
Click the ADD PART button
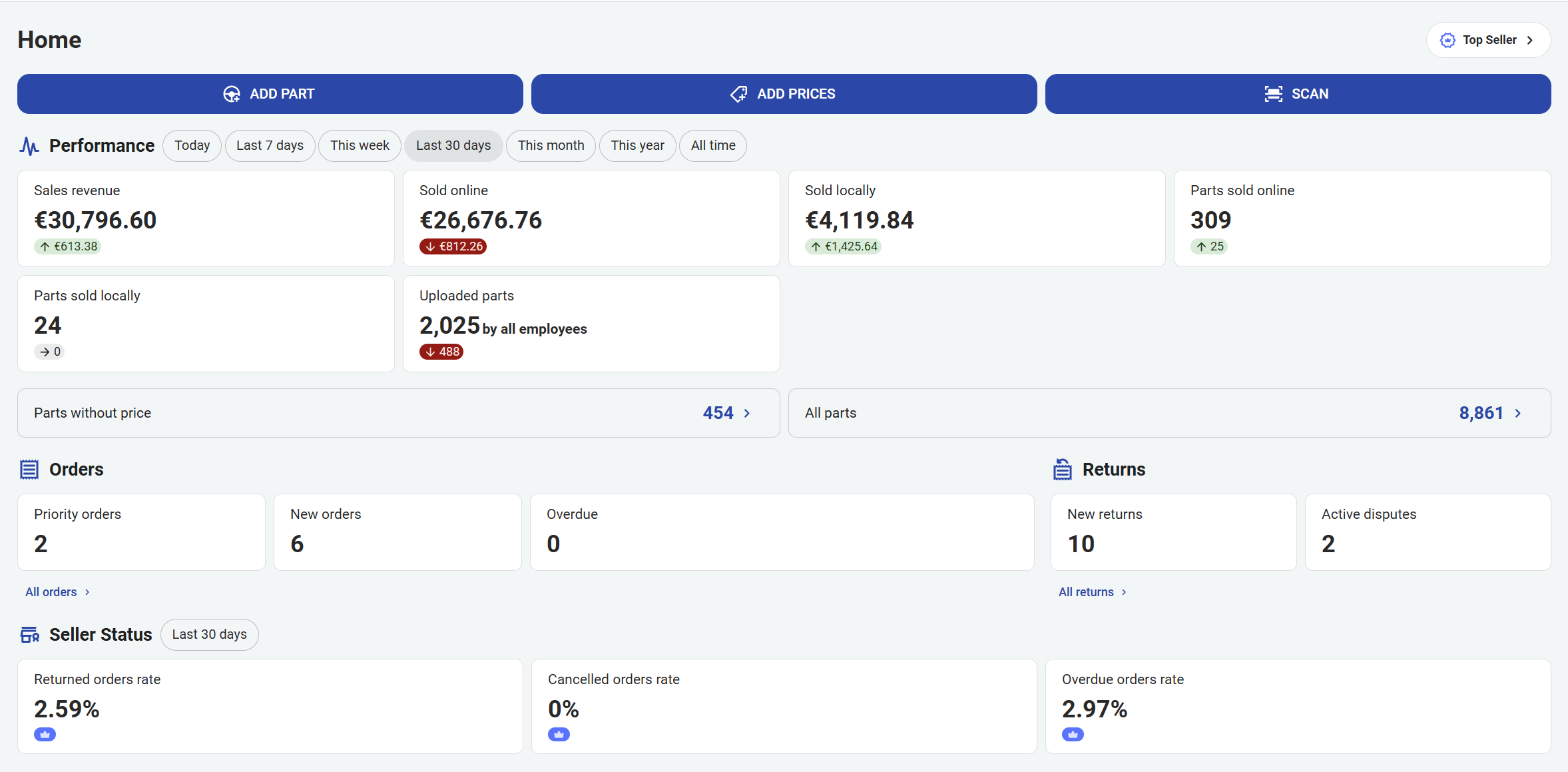tap(270, 94)
